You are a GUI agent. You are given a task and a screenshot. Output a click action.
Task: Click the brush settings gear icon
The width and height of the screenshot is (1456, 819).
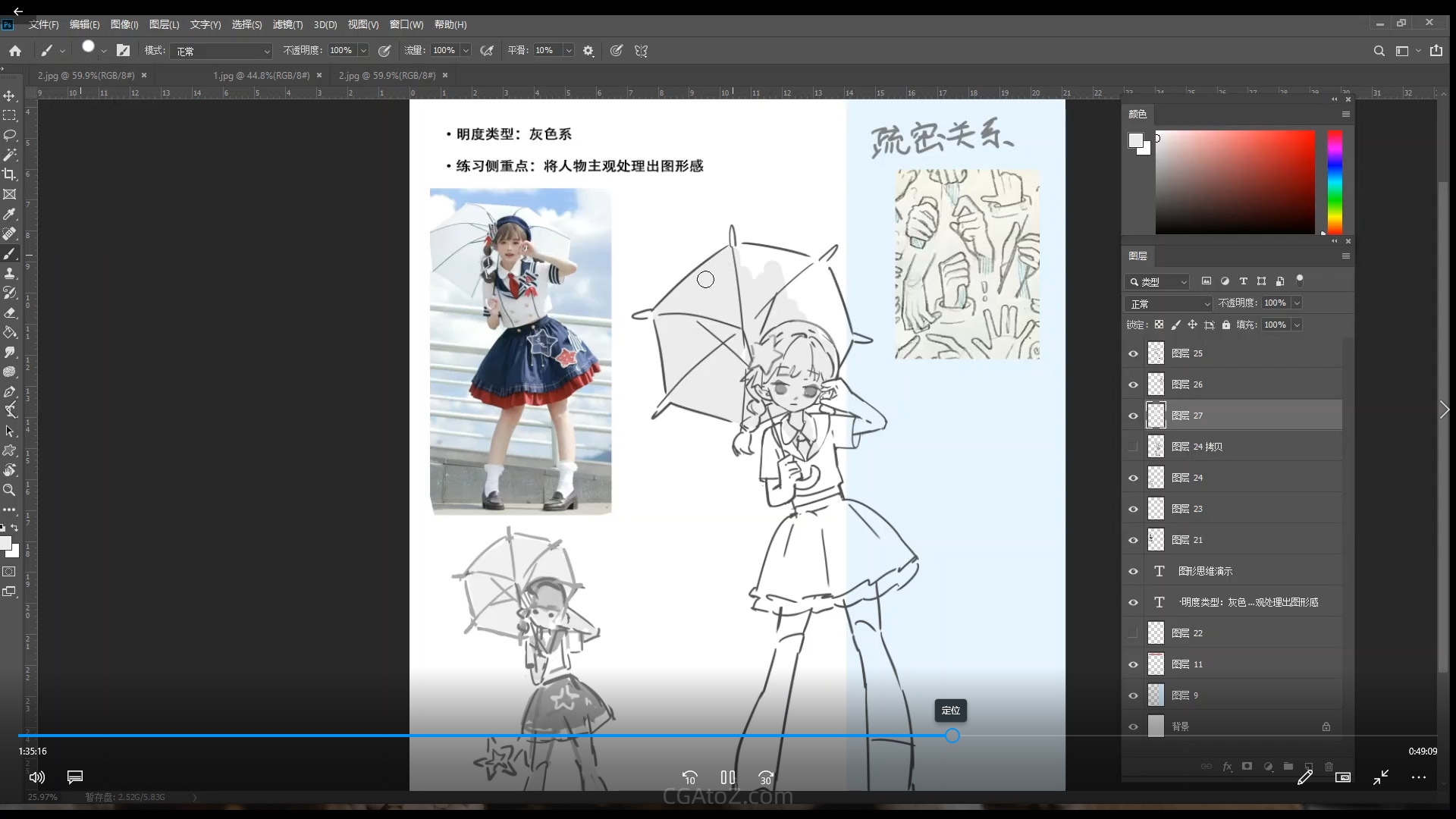[x=588, y=51]
